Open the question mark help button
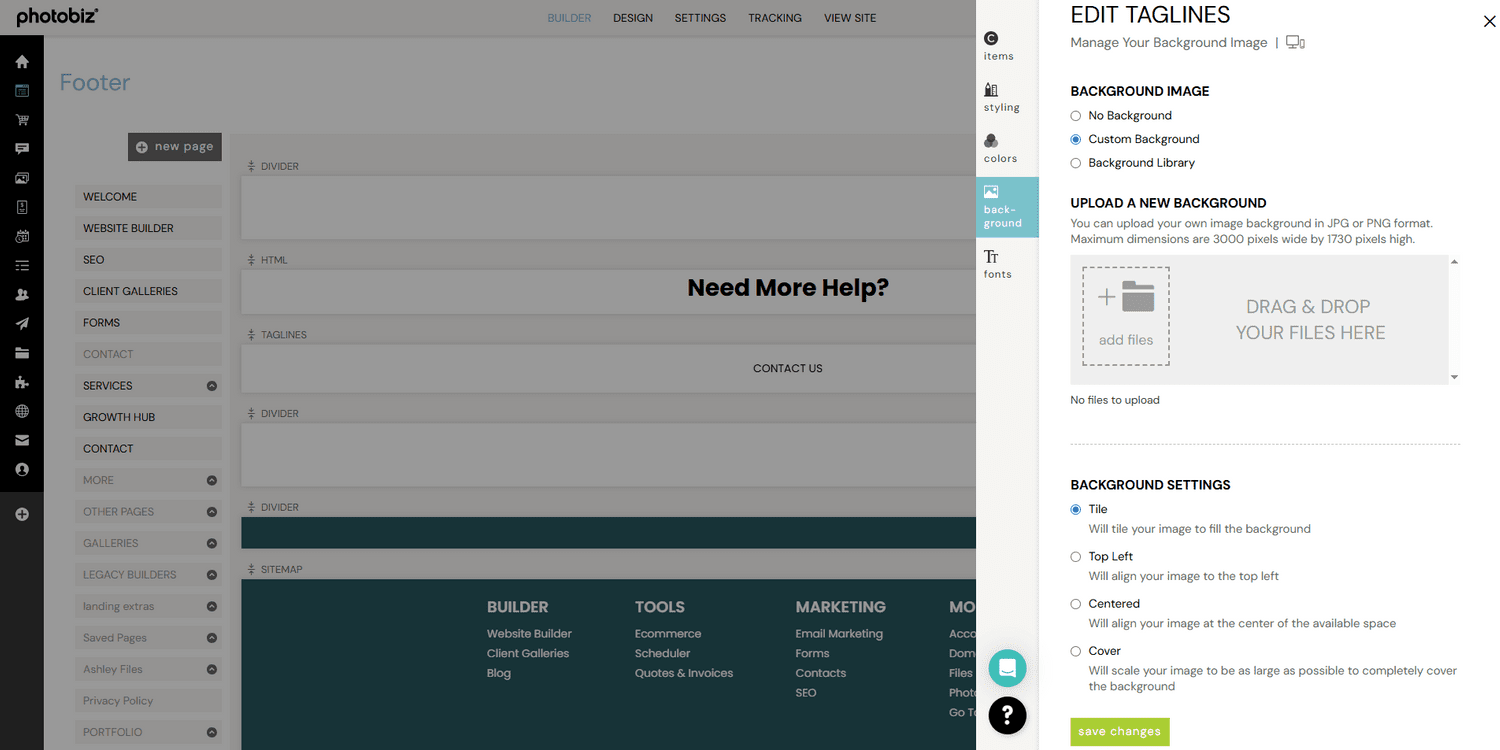The image size is (1500, 750). tap(1007, 715)
